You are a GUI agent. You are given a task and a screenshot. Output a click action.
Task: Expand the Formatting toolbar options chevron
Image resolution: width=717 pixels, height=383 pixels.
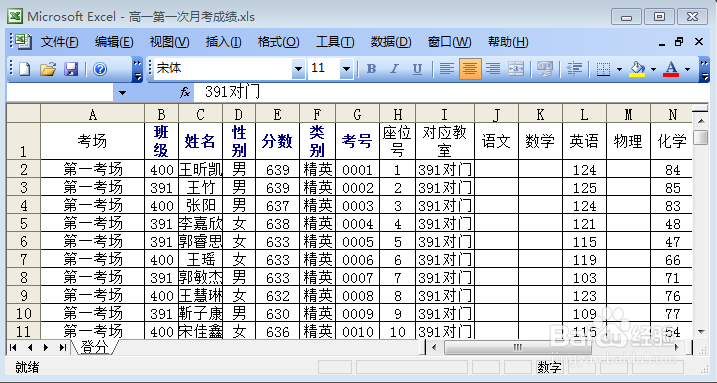pyautogui.click(x=705, y=69)
